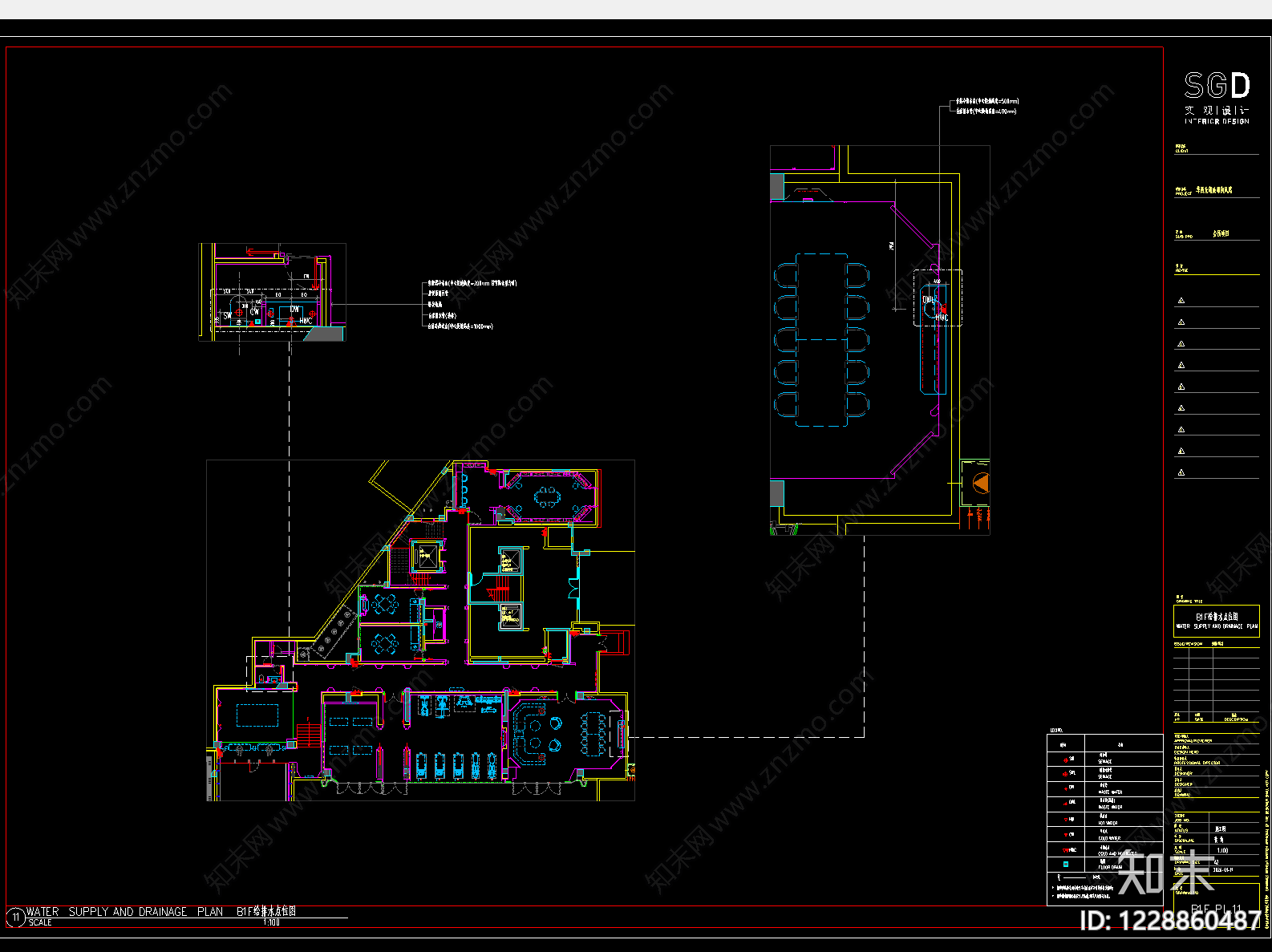Click the 200mm annotation beside restroom detail
1272x952 pixels.
472,283
